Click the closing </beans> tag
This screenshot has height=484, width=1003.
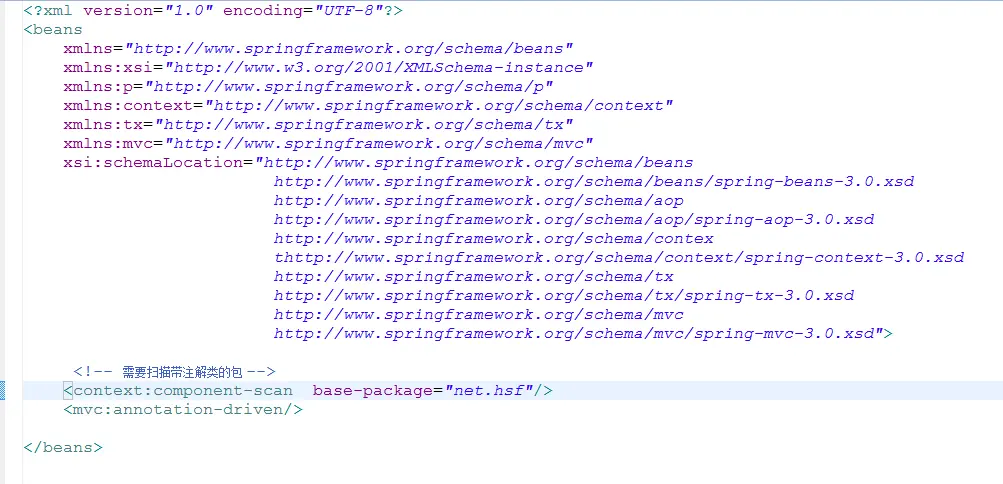point(63,448)
